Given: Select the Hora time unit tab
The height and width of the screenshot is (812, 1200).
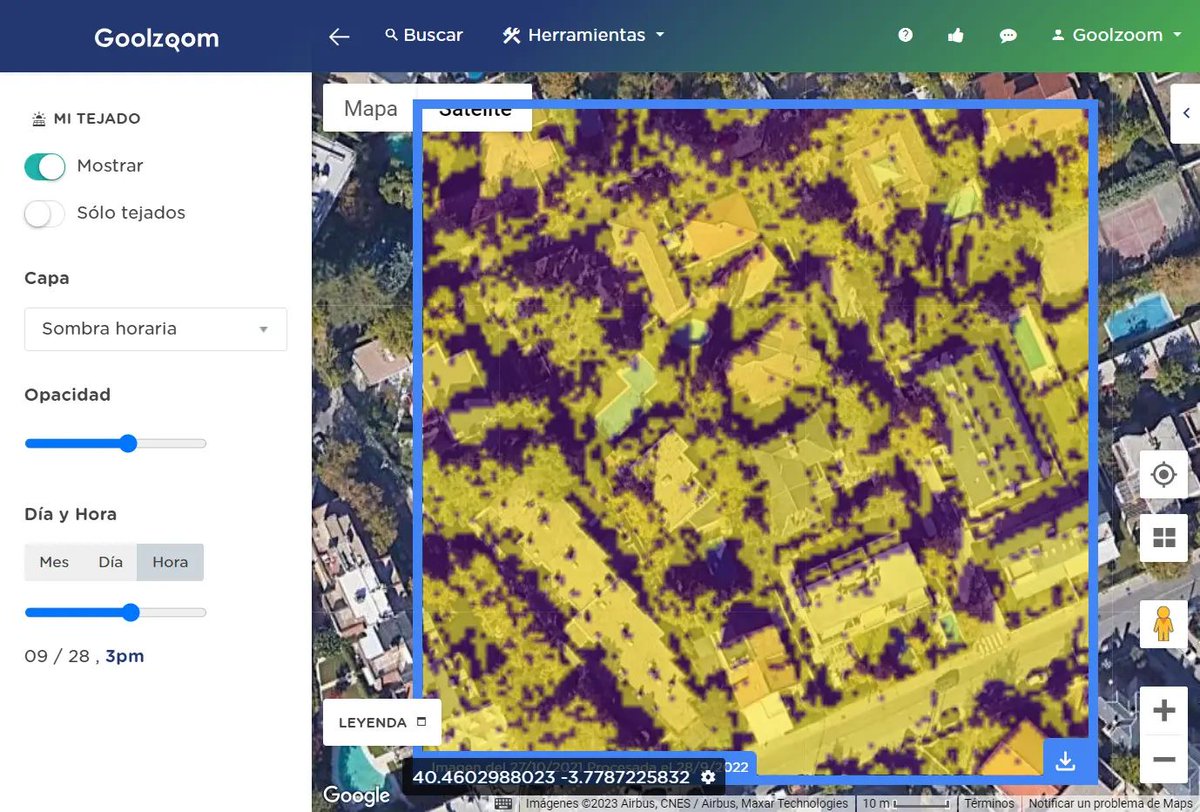Looking at the screenshot, I should pos(170,562).
